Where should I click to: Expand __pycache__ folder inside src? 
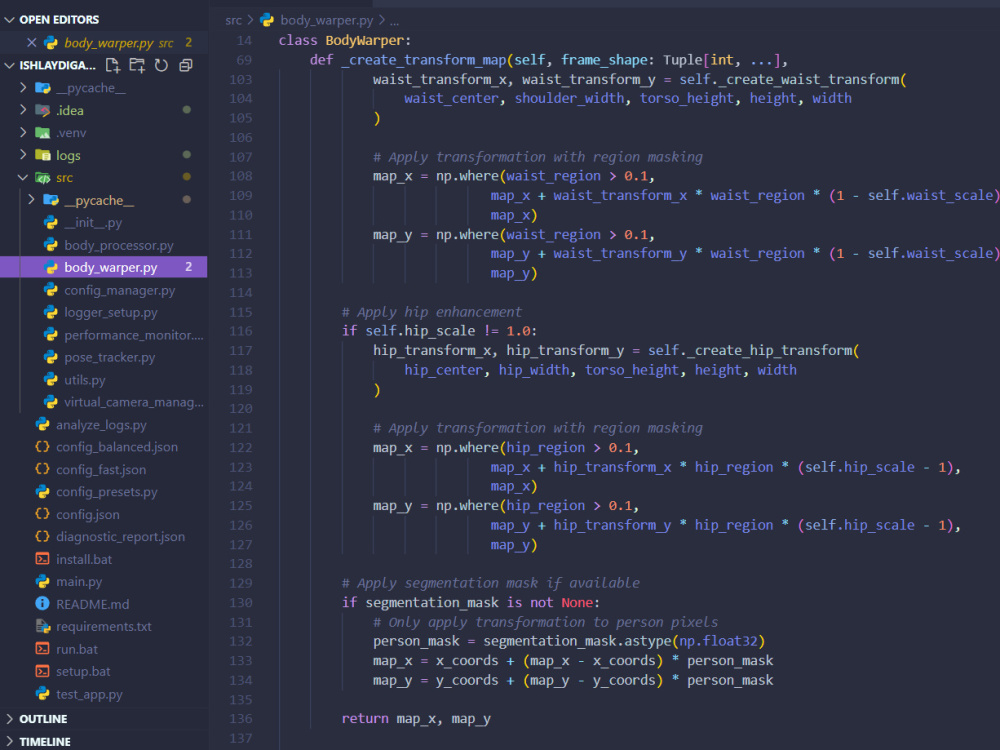31,200
